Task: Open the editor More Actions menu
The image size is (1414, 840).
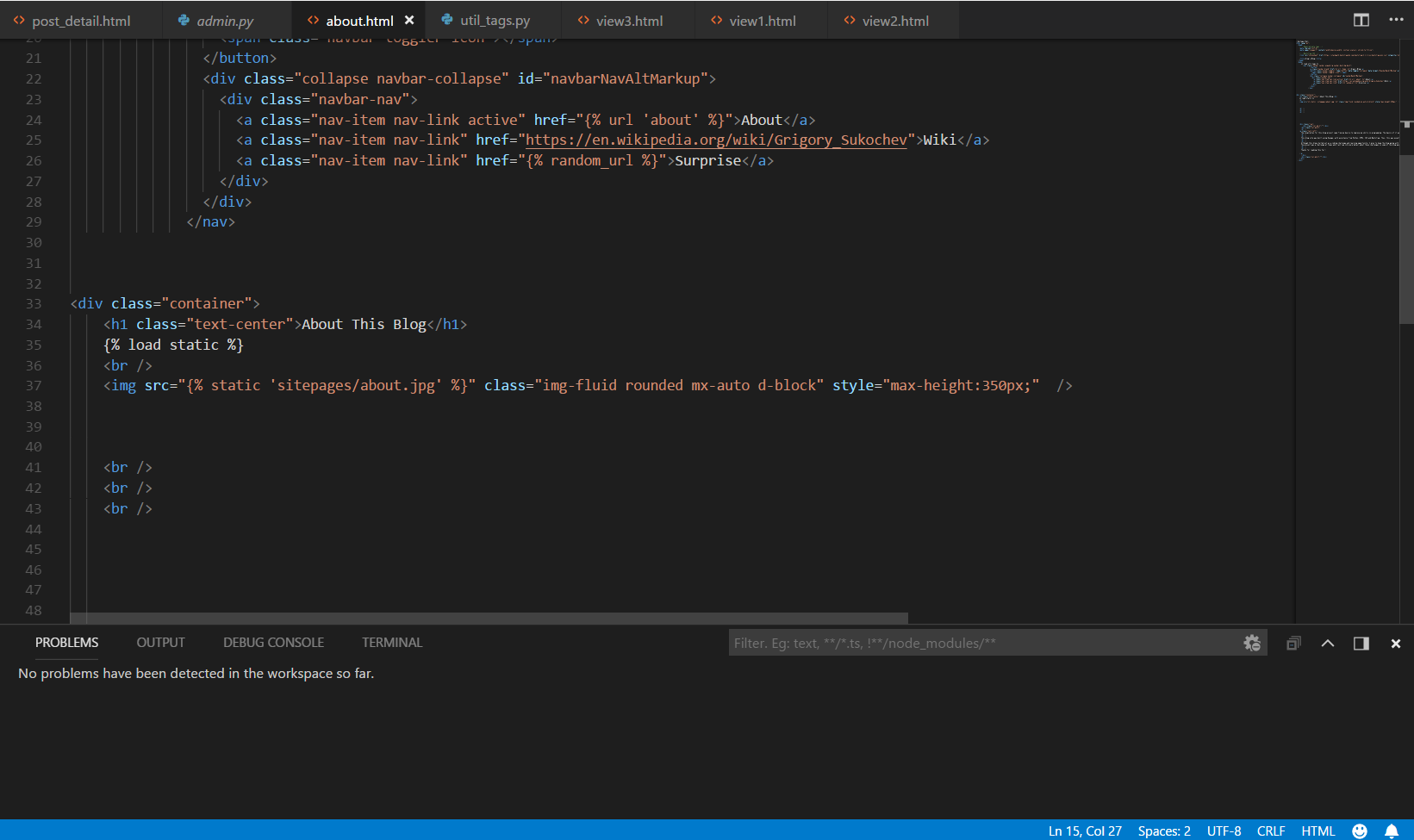Action: click(1396, 20)
